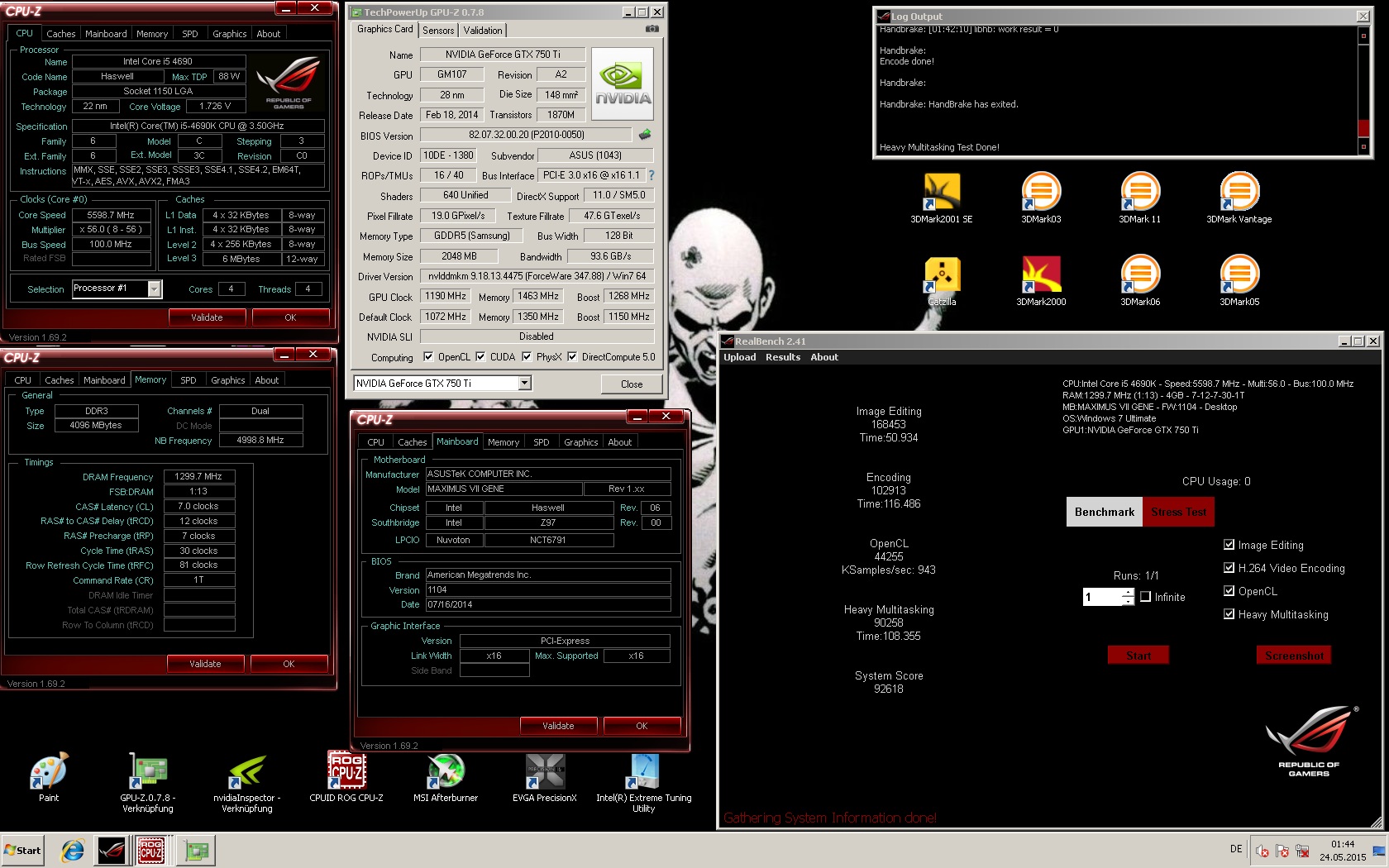Increase the RealBench runs stepper
Screen dimensions: 1389x868
click(x=1128, y=593)
